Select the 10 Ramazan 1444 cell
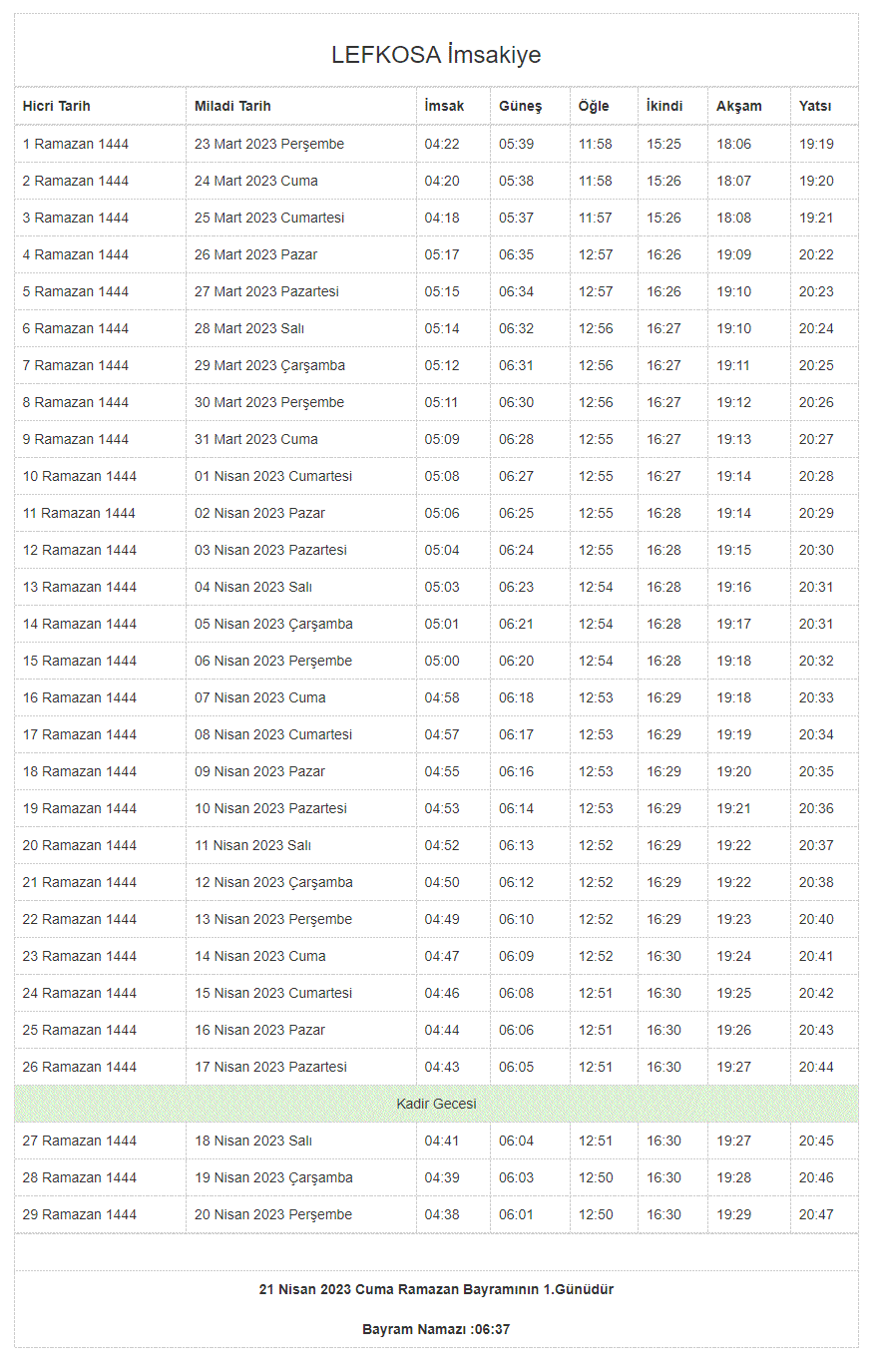Image resolution: width=882 pixels, height=1372 pixels. (x=80, y=476)
